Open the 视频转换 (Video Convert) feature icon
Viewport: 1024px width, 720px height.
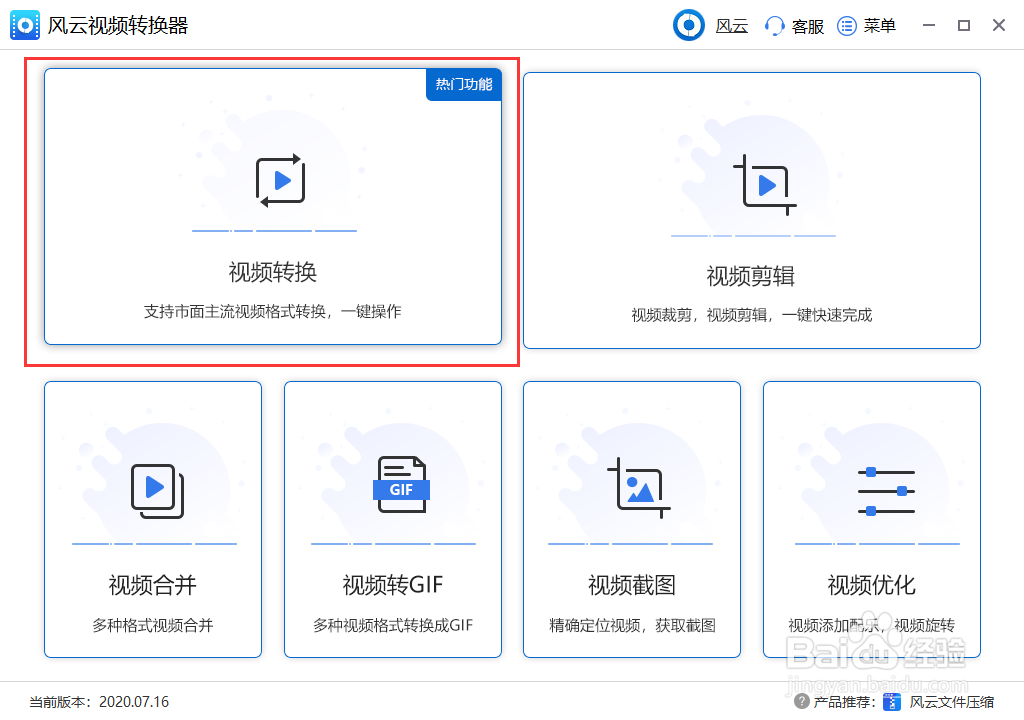tap(277, 180)
